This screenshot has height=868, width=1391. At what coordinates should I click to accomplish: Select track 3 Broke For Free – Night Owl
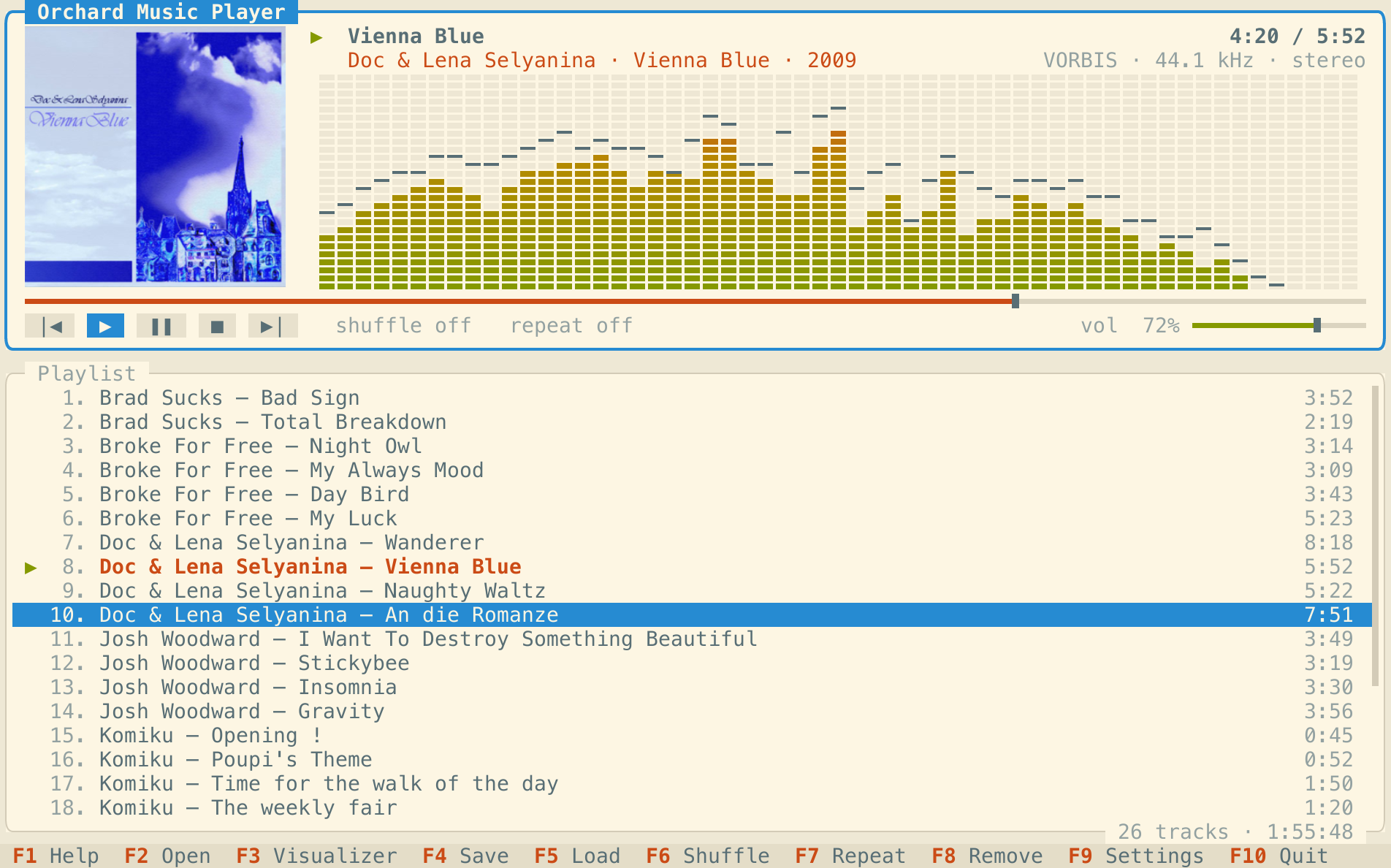point(692,446)
